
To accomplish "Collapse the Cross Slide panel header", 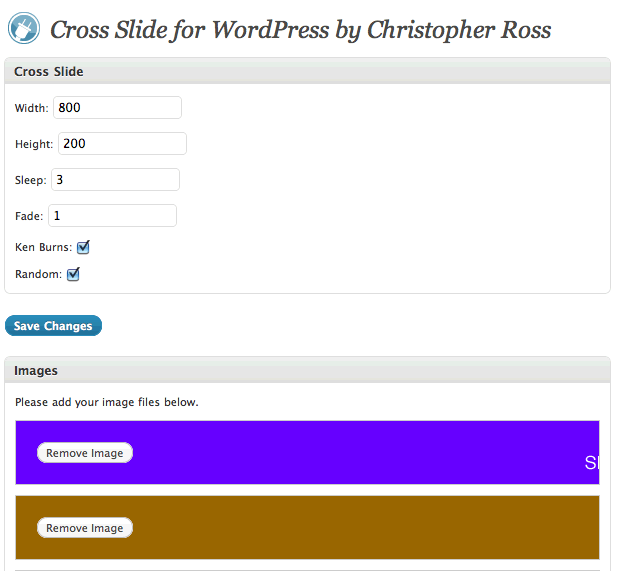I will pos(307,71).
